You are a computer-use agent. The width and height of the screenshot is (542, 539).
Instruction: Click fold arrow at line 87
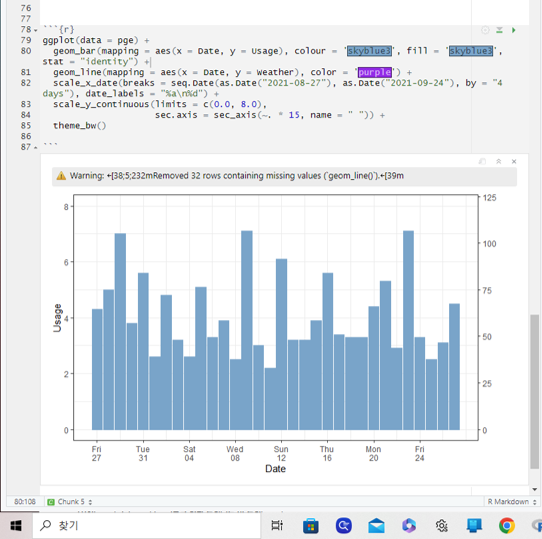click(x=36, y=148)
